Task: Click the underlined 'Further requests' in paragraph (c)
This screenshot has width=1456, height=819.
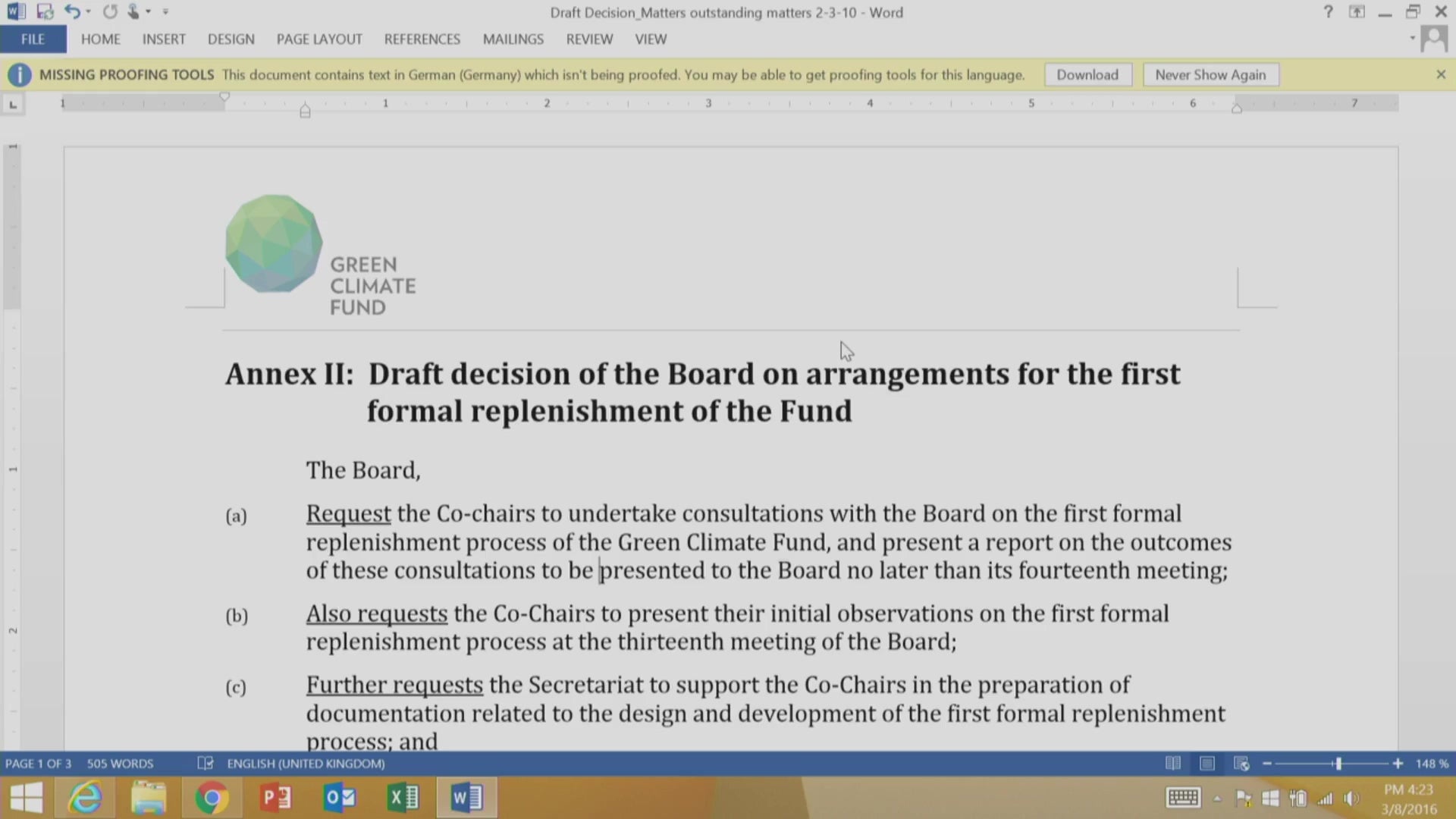Action: click(x=394, y=686)
